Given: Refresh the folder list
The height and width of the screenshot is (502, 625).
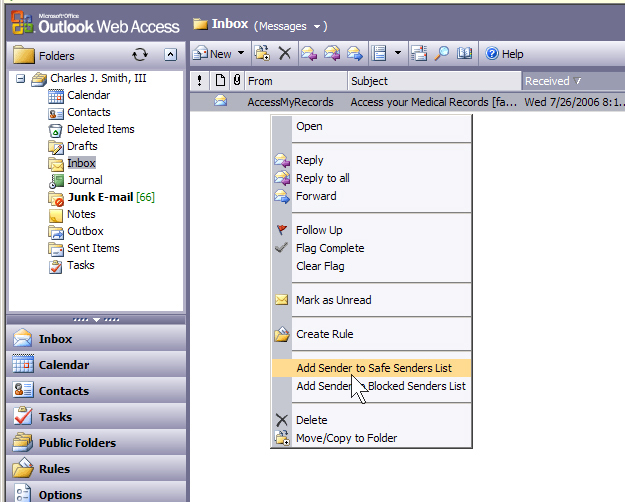Looking at the screenshot, I should click(x=140, y=55).
